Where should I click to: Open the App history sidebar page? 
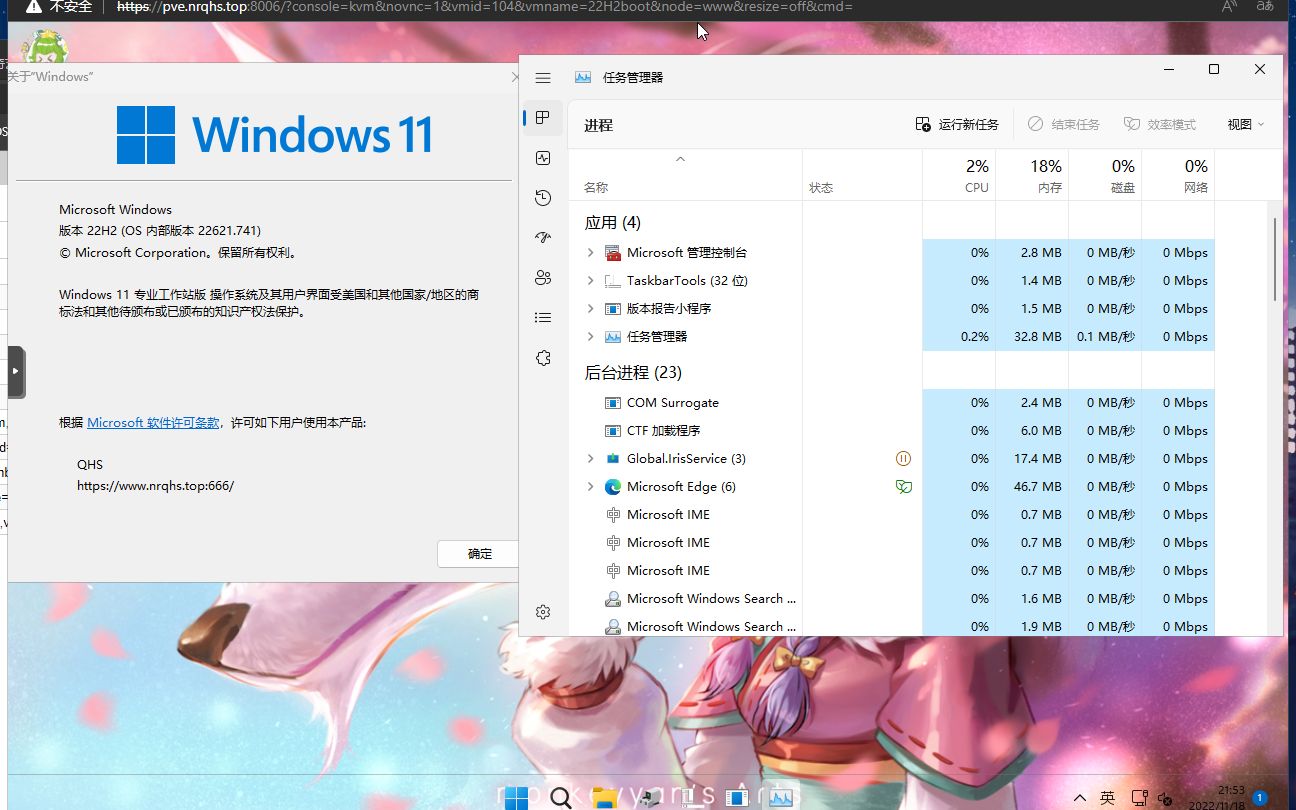click(x=542, y=197)
